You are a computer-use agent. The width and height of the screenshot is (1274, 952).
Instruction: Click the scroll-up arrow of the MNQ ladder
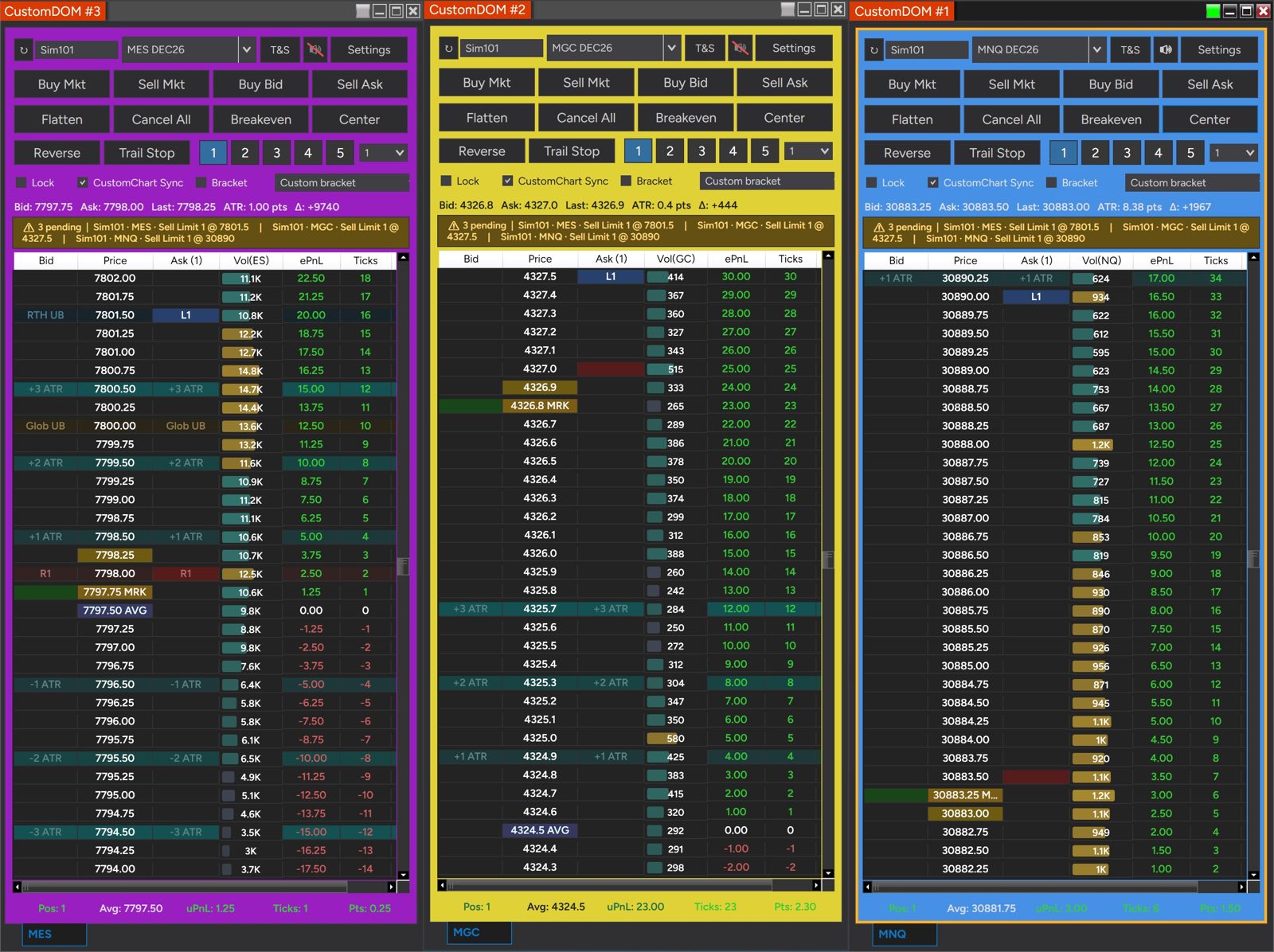click(1254, 258)
